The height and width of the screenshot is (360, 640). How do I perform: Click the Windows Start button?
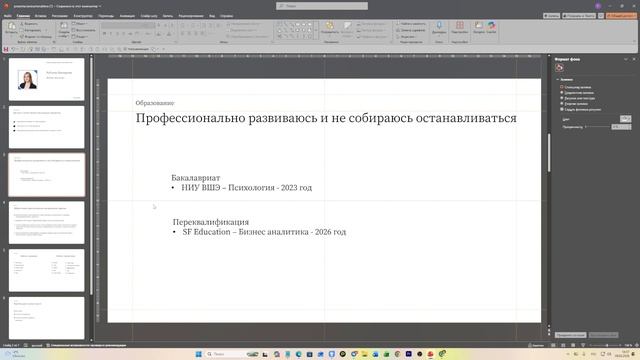click(198, 354)
